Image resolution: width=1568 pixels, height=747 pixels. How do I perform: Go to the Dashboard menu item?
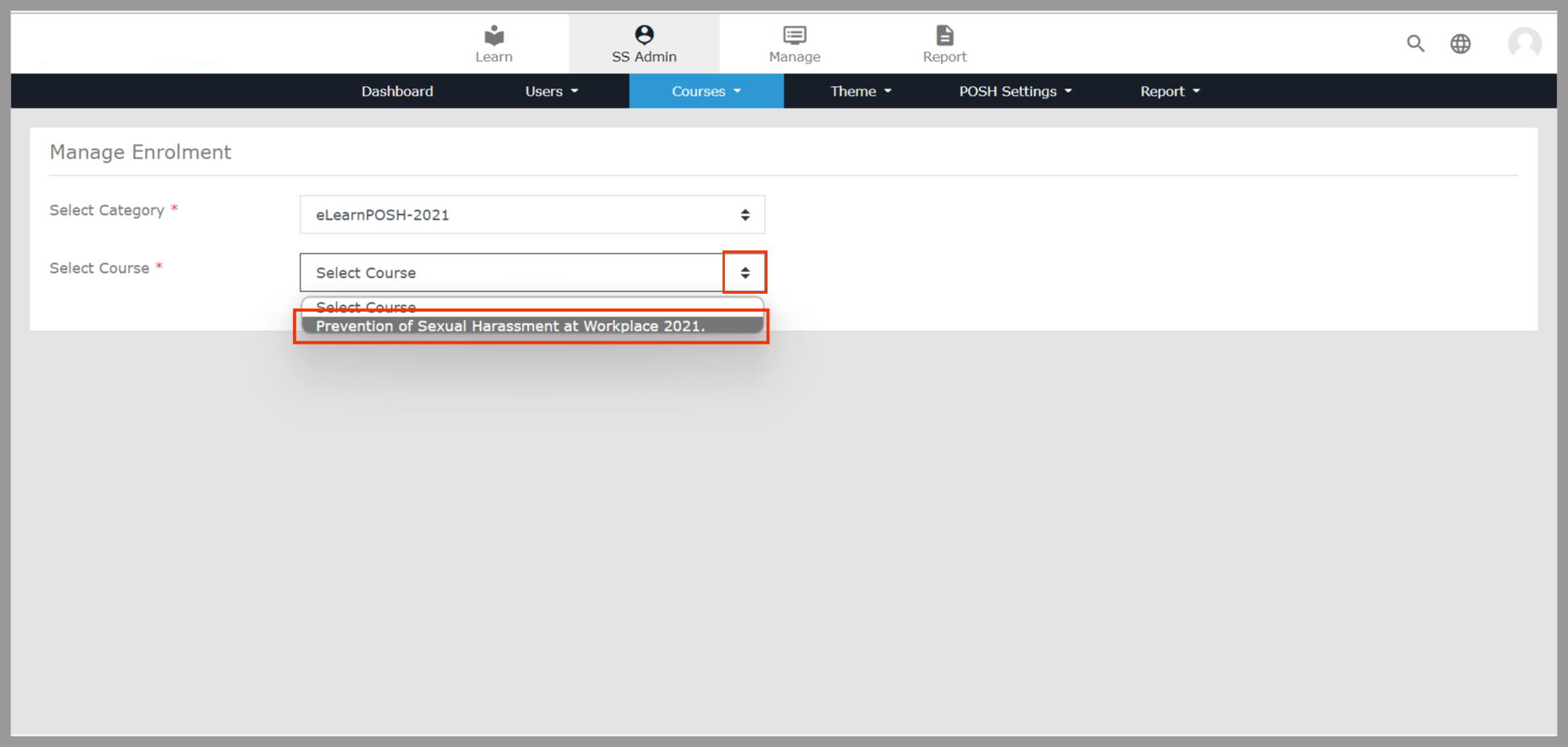(397, 91)
